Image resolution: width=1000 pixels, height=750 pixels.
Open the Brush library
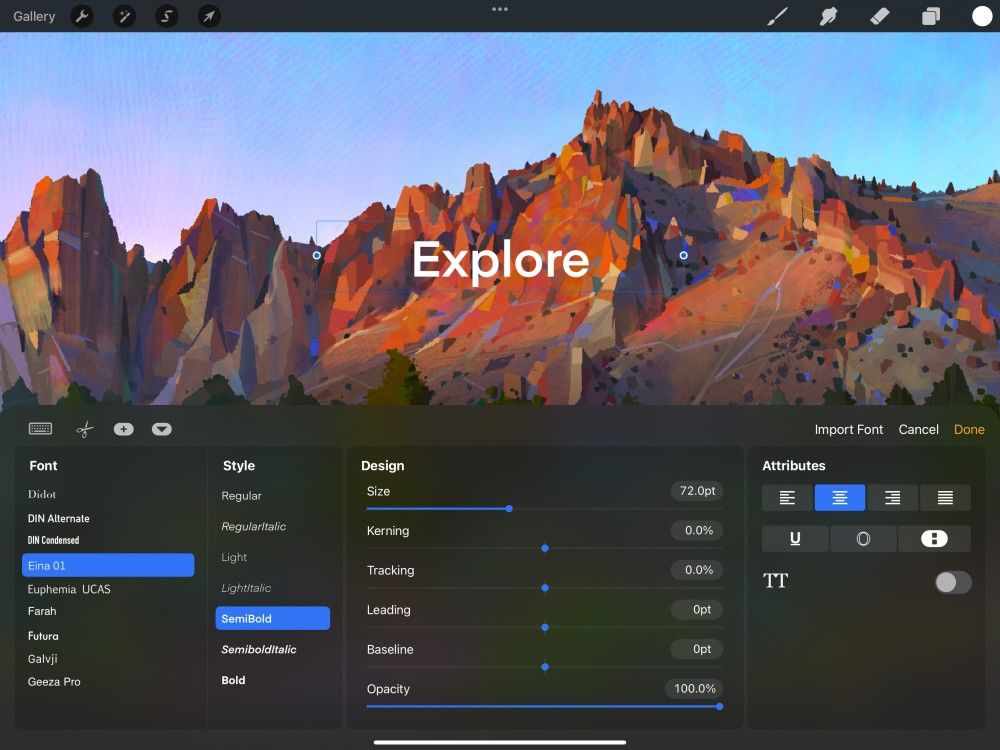[x=778, y=16]
